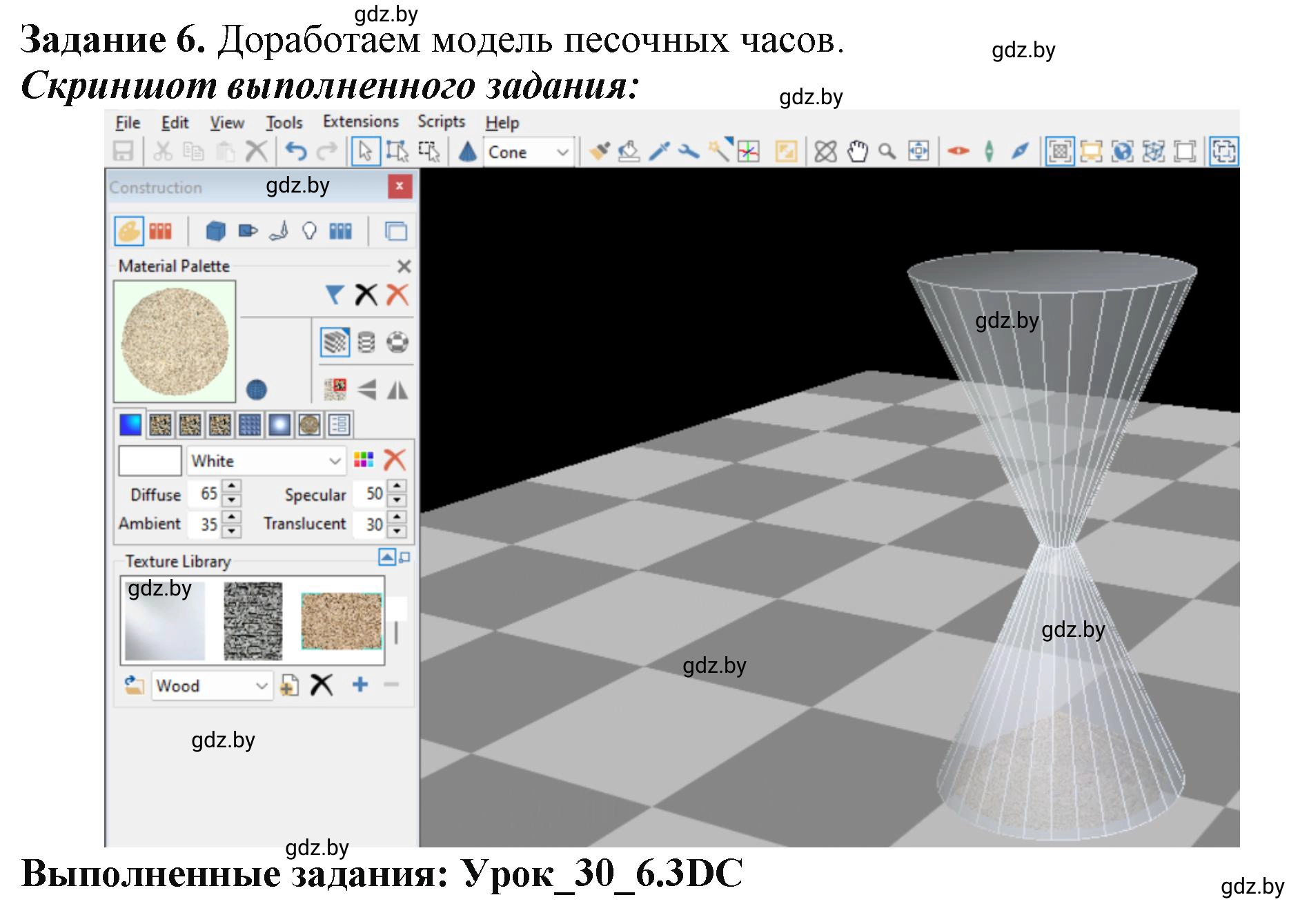1309x924 pixels.
Task: Undo the last action
Action: pyautogui.click(x=296, y=151)
